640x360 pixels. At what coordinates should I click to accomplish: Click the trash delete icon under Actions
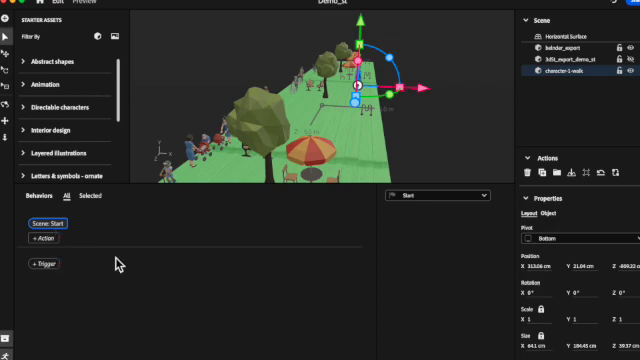tap(527, 173)
